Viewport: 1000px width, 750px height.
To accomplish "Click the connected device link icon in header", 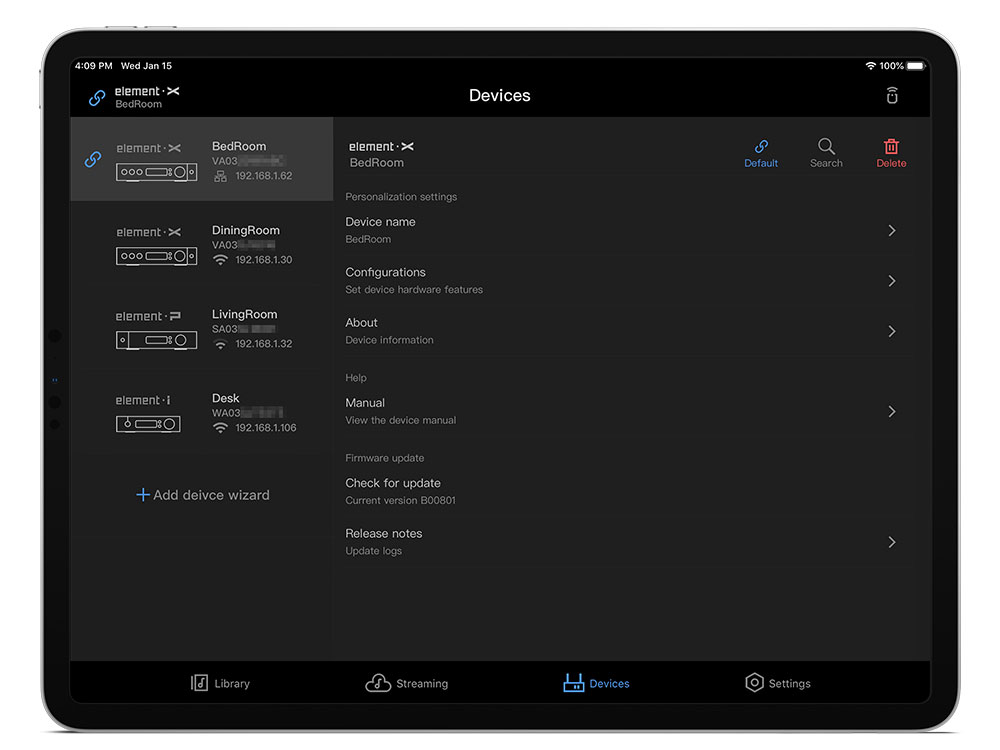I will pyautogui.click(x=97, y=97).
